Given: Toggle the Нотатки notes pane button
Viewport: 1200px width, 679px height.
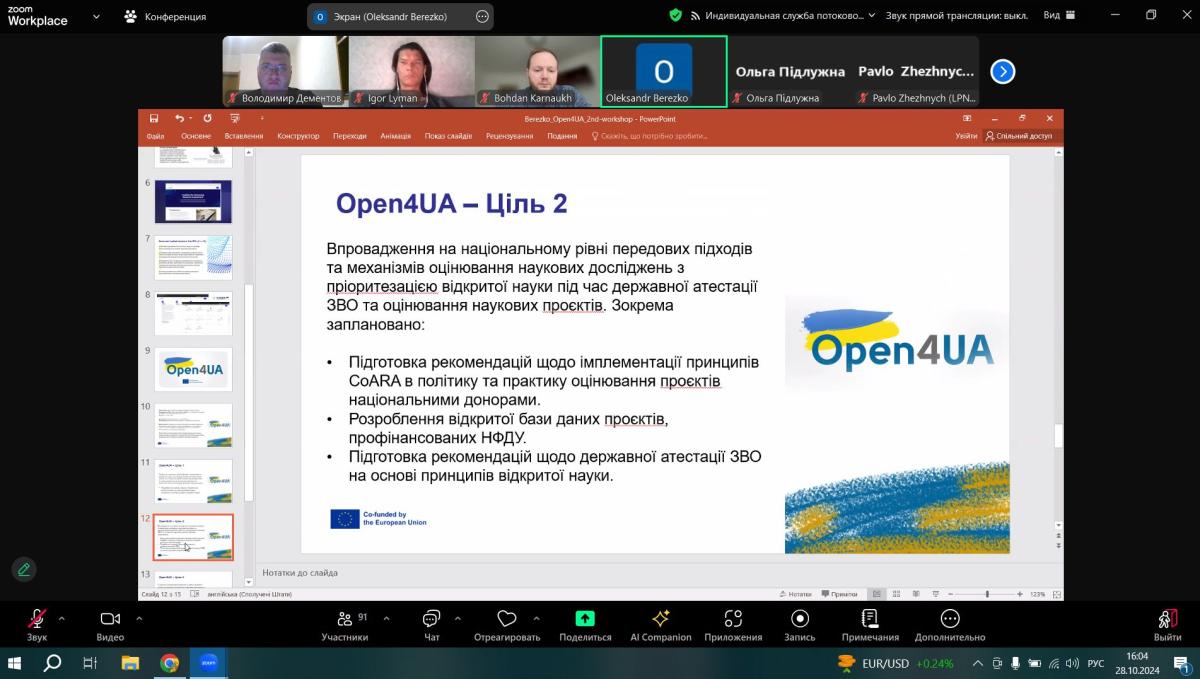Looking at the screenshot, I should click(798, 594).
